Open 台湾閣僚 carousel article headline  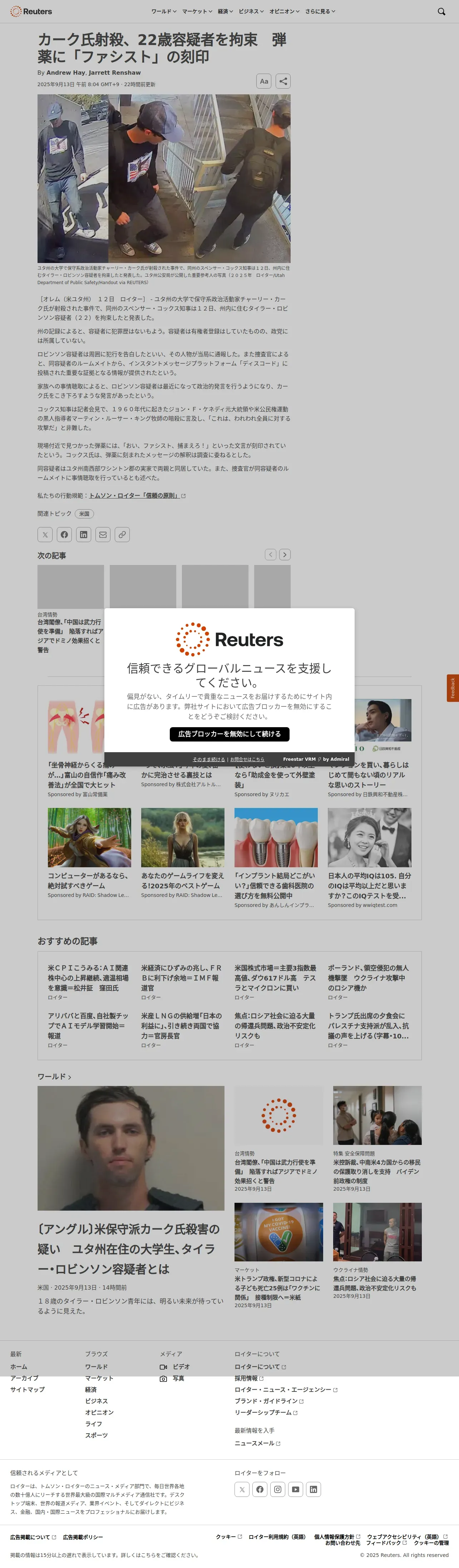point(70,636)
